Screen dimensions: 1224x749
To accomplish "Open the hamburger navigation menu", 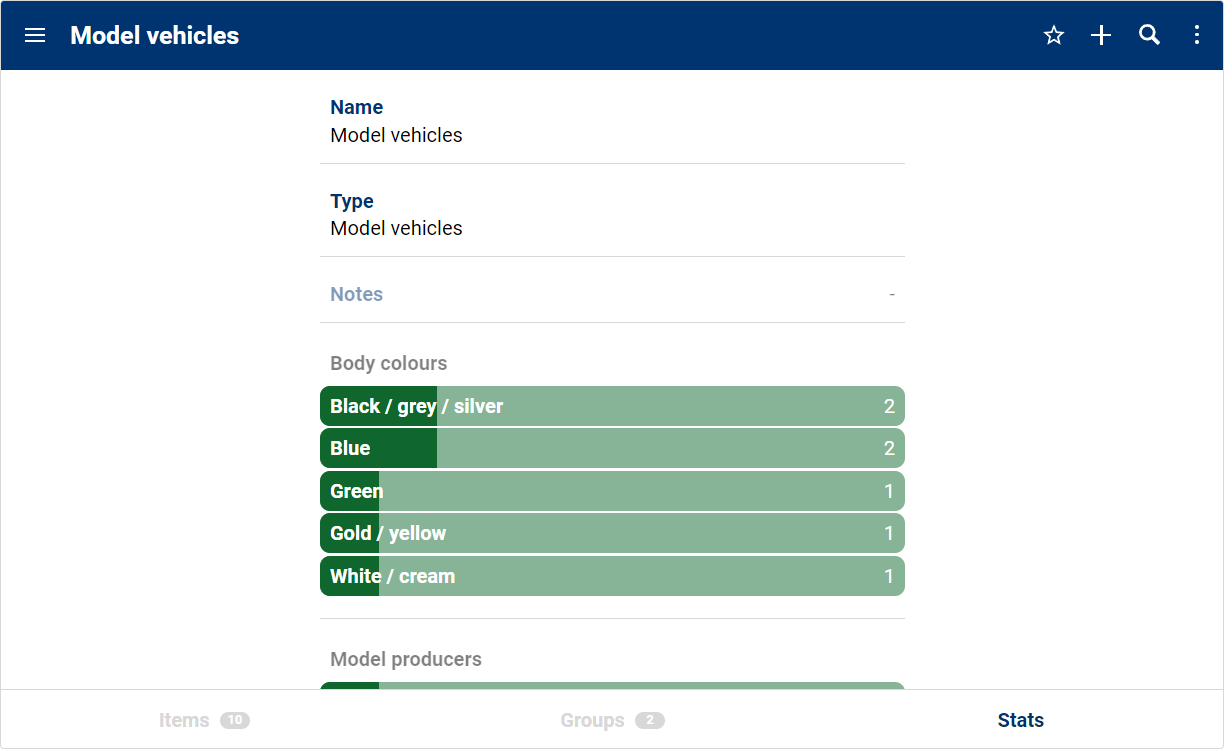I will (35, 36).
